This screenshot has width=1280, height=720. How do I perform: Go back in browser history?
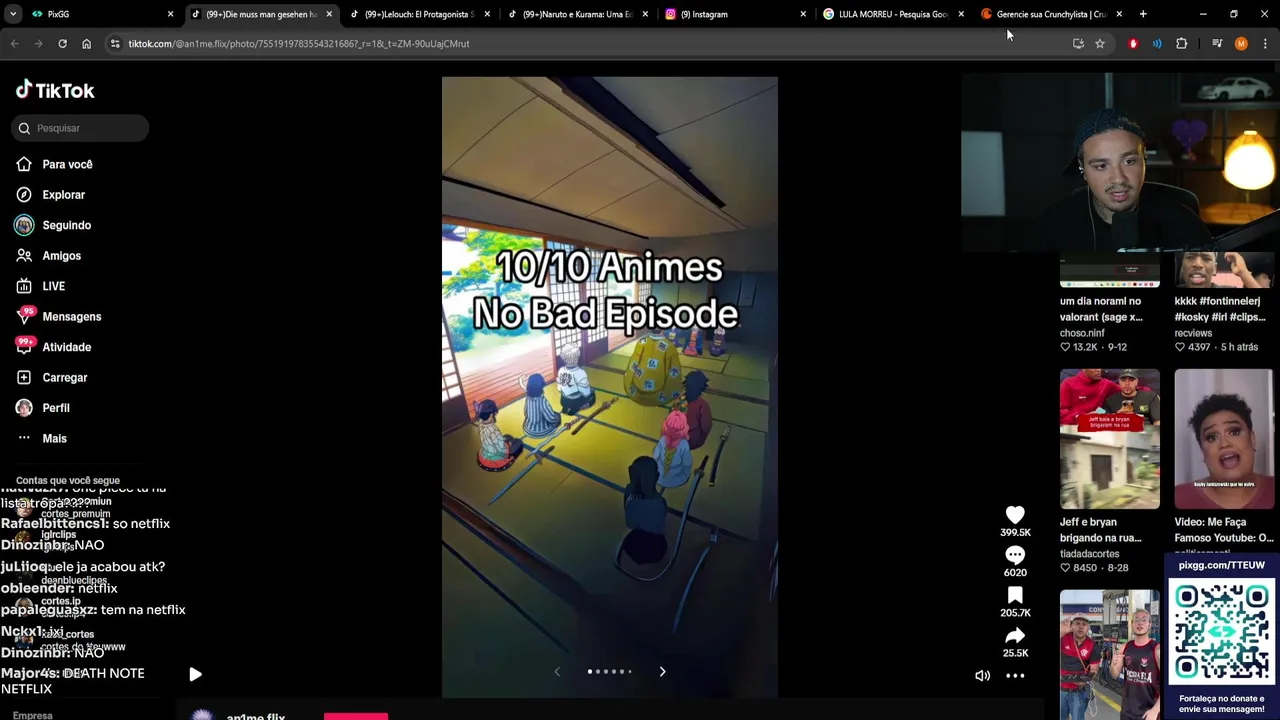pos(14,44)
